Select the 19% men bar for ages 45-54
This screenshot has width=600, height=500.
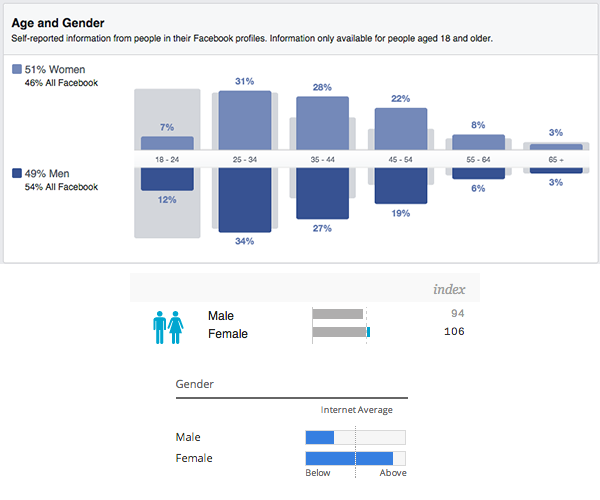pos(401,185)
